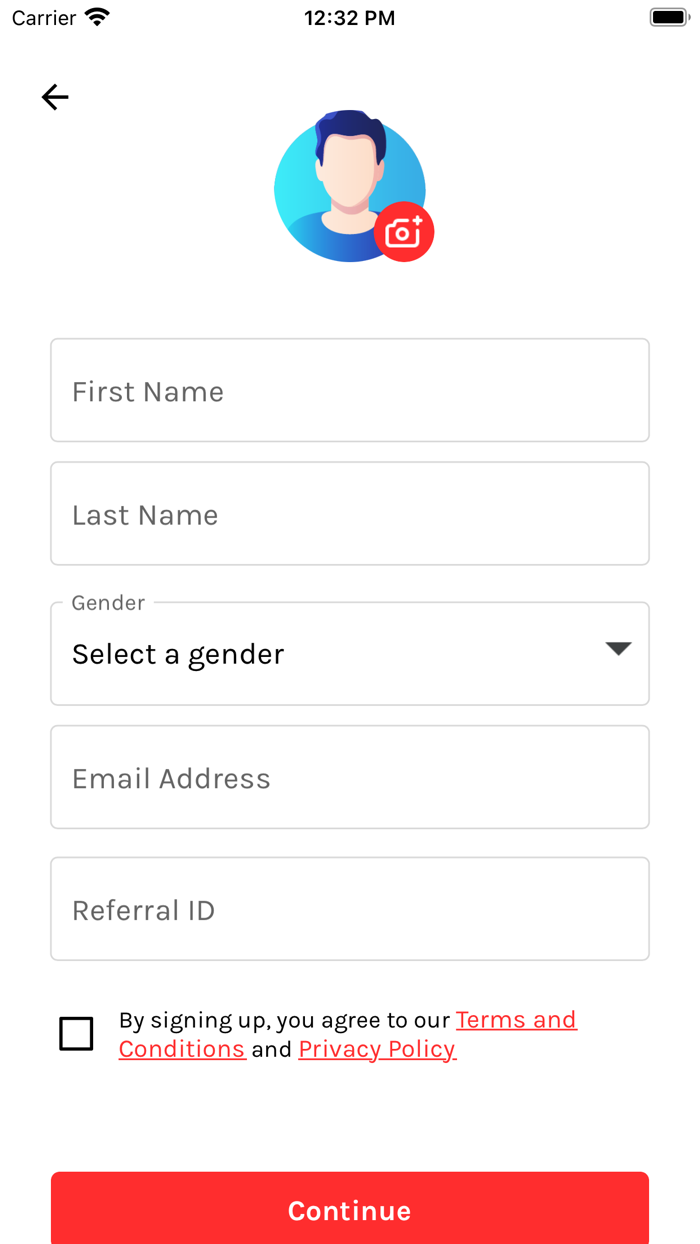The image size is (700, 1244).
Task: Select the Email Address field
Action: coord(349,778)
